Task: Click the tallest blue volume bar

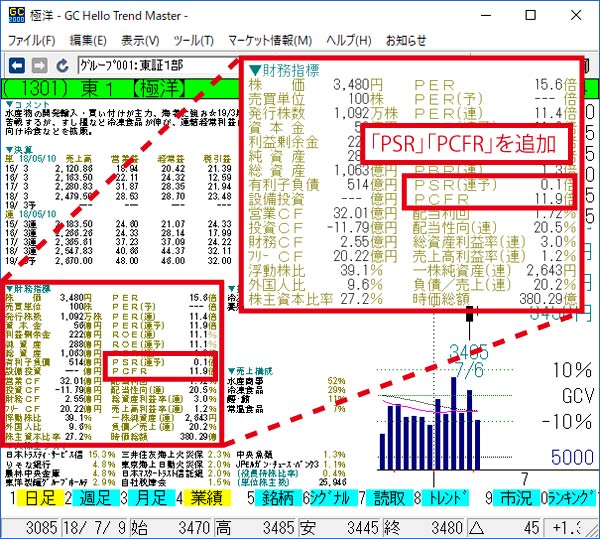Action: (453, 423)
